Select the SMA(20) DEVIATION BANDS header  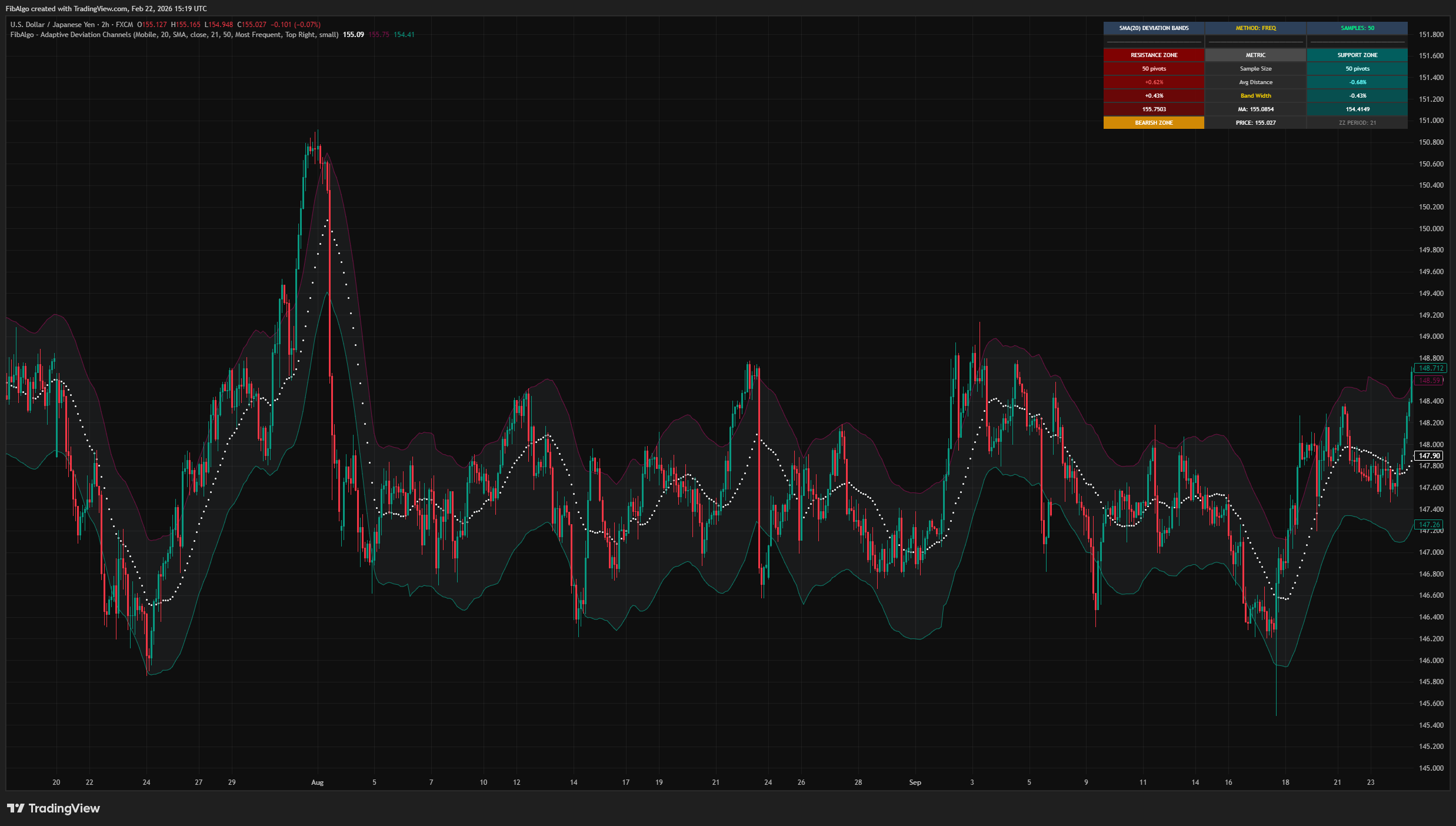click(x=1154, y=28)
